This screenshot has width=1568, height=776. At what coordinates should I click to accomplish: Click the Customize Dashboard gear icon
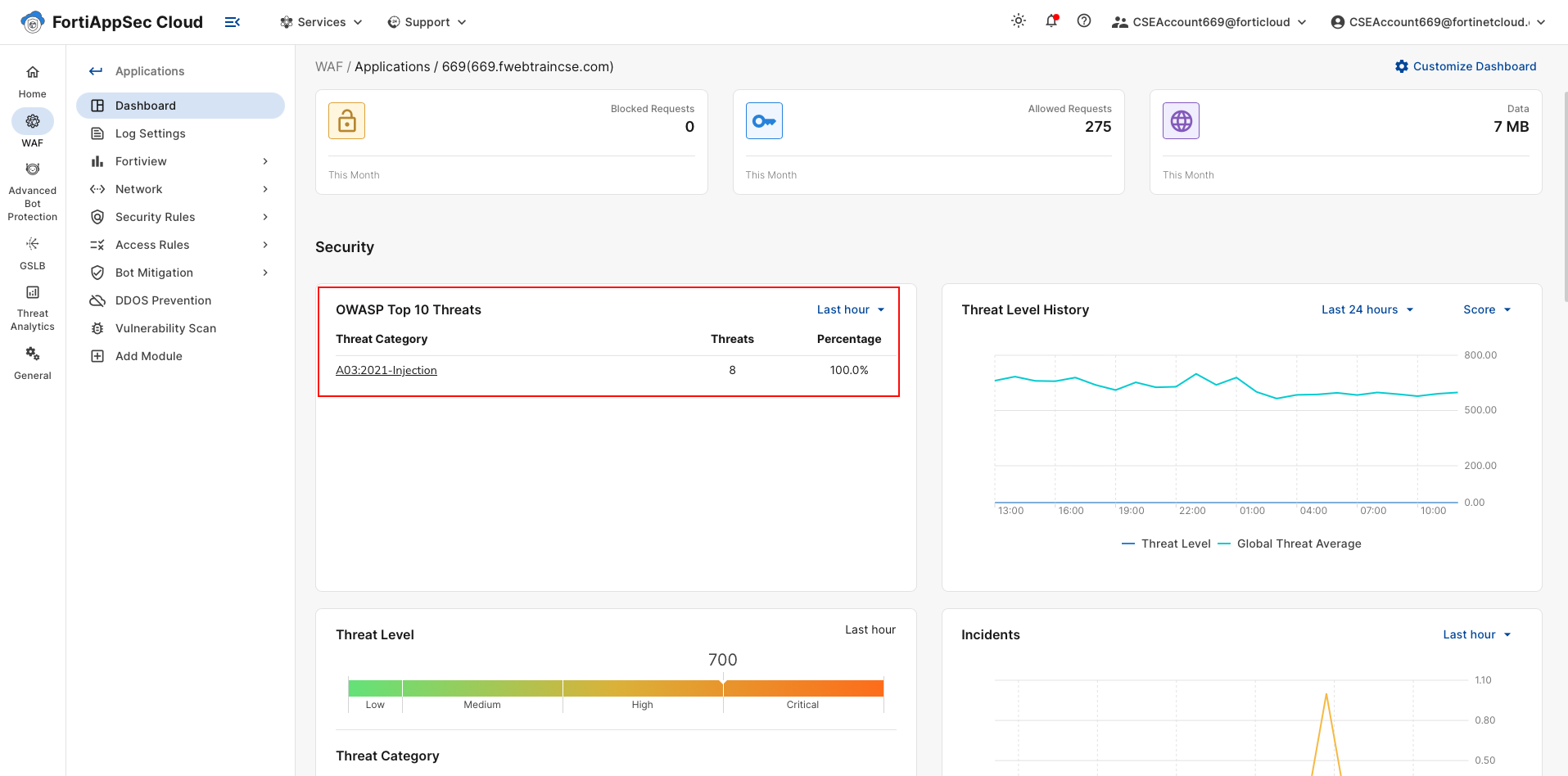pyautogui.click(x=1402, y=66)
